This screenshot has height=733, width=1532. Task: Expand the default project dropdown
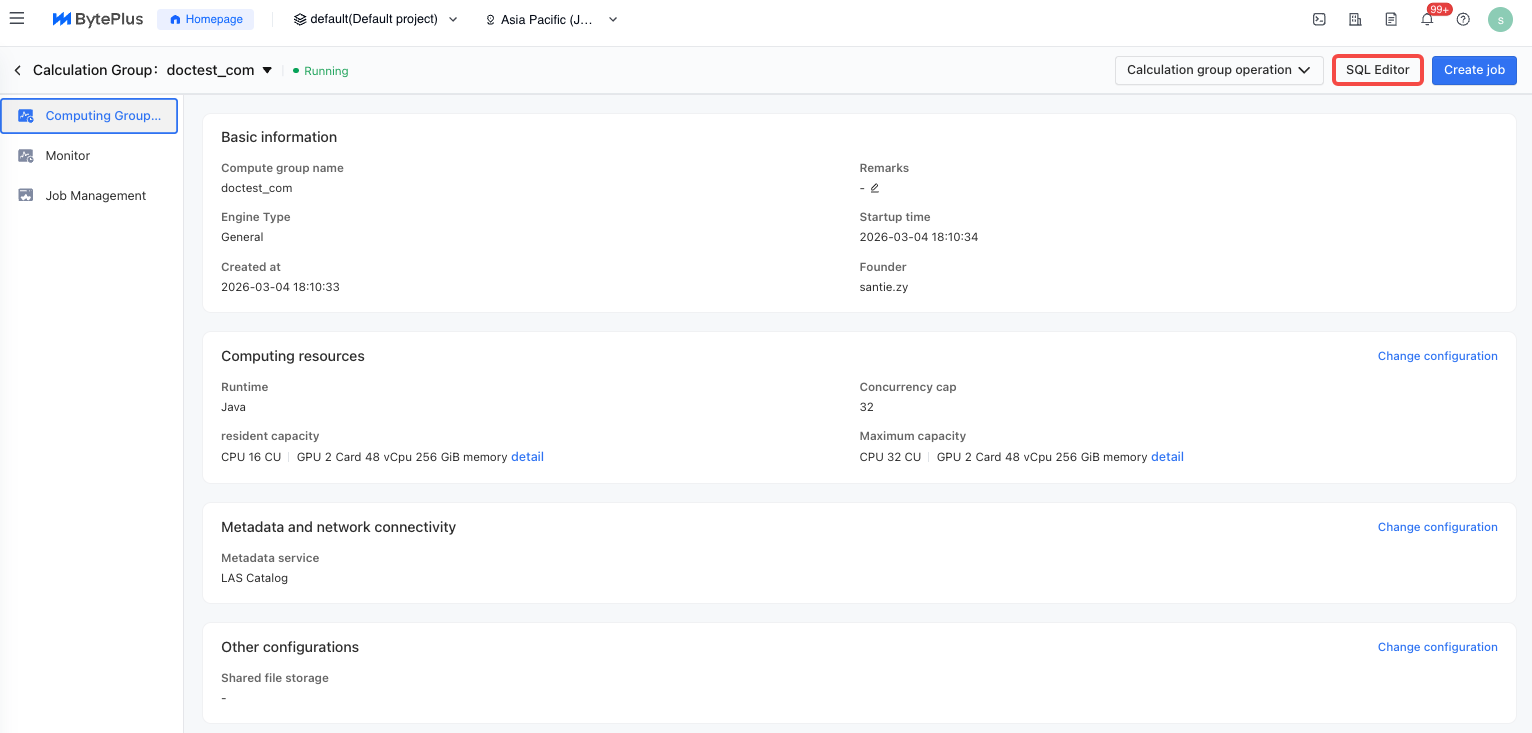(x=376, y=19)
